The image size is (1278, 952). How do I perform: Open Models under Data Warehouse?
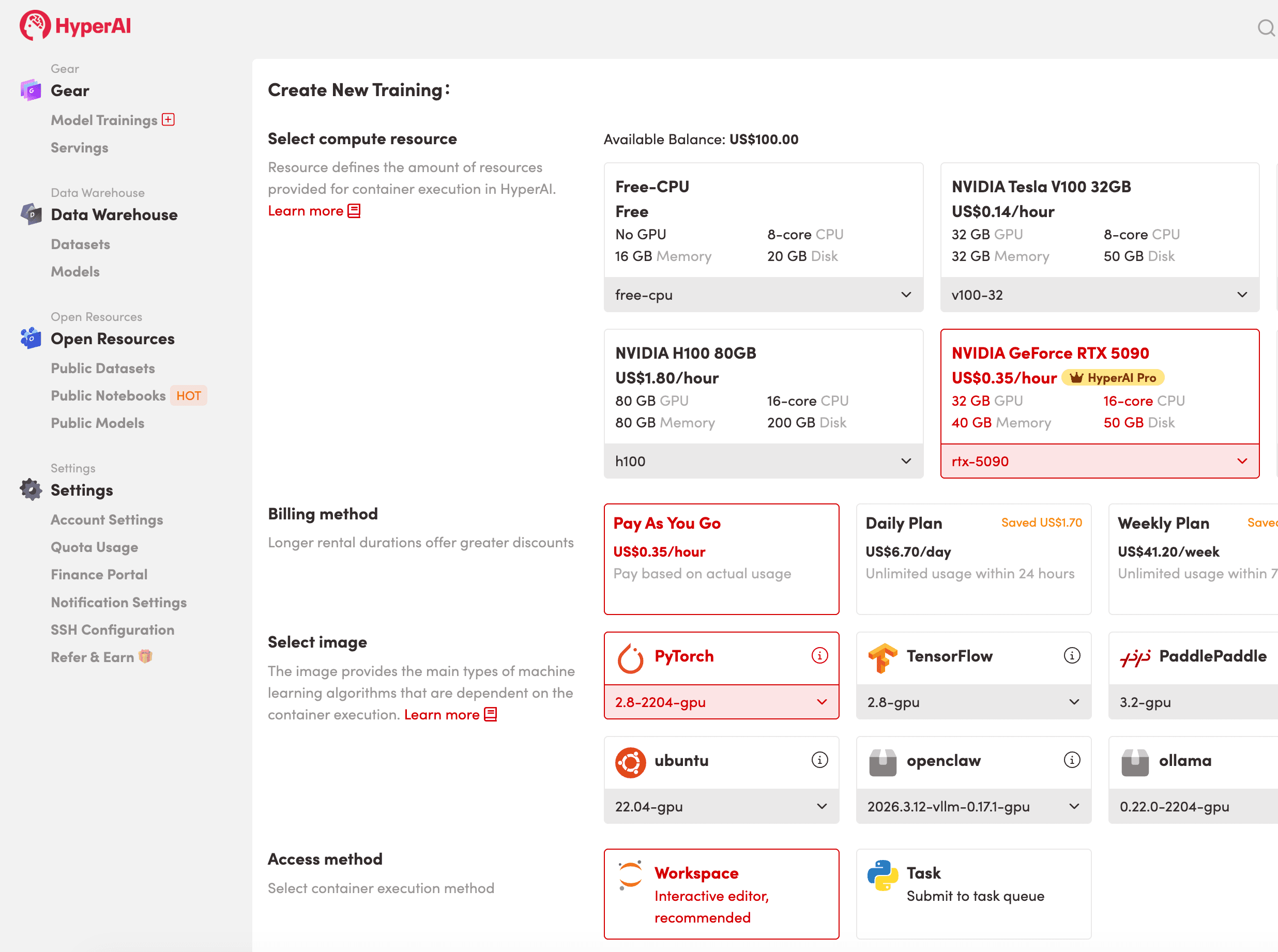click(x=75, y=271)
